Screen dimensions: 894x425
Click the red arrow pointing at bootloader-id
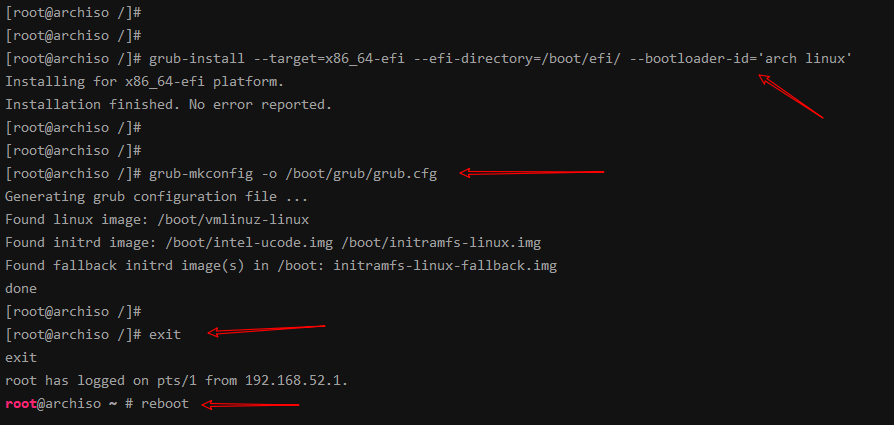coord(790,96)
